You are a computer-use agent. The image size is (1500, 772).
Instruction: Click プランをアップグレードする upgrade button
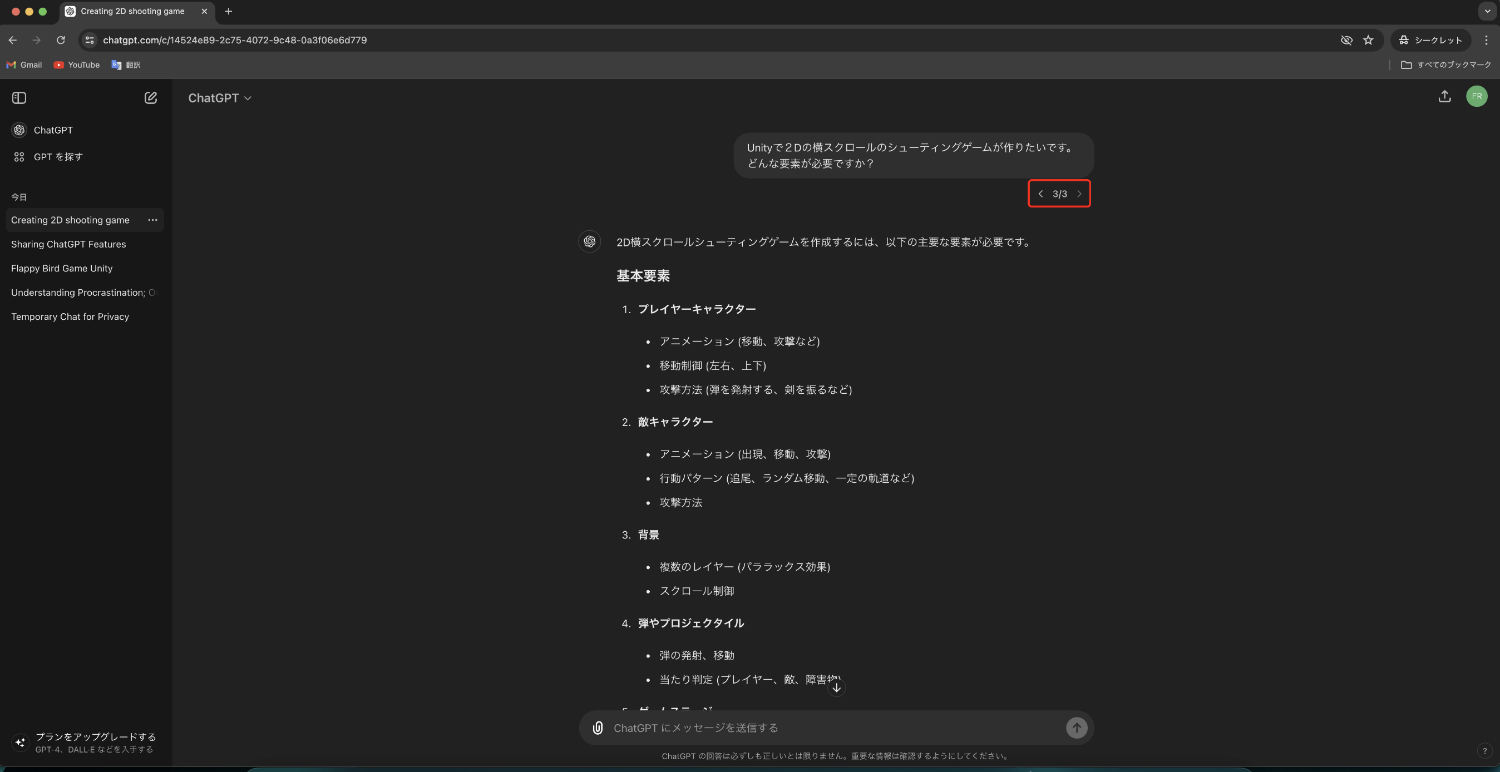click(x=84, y=743)
